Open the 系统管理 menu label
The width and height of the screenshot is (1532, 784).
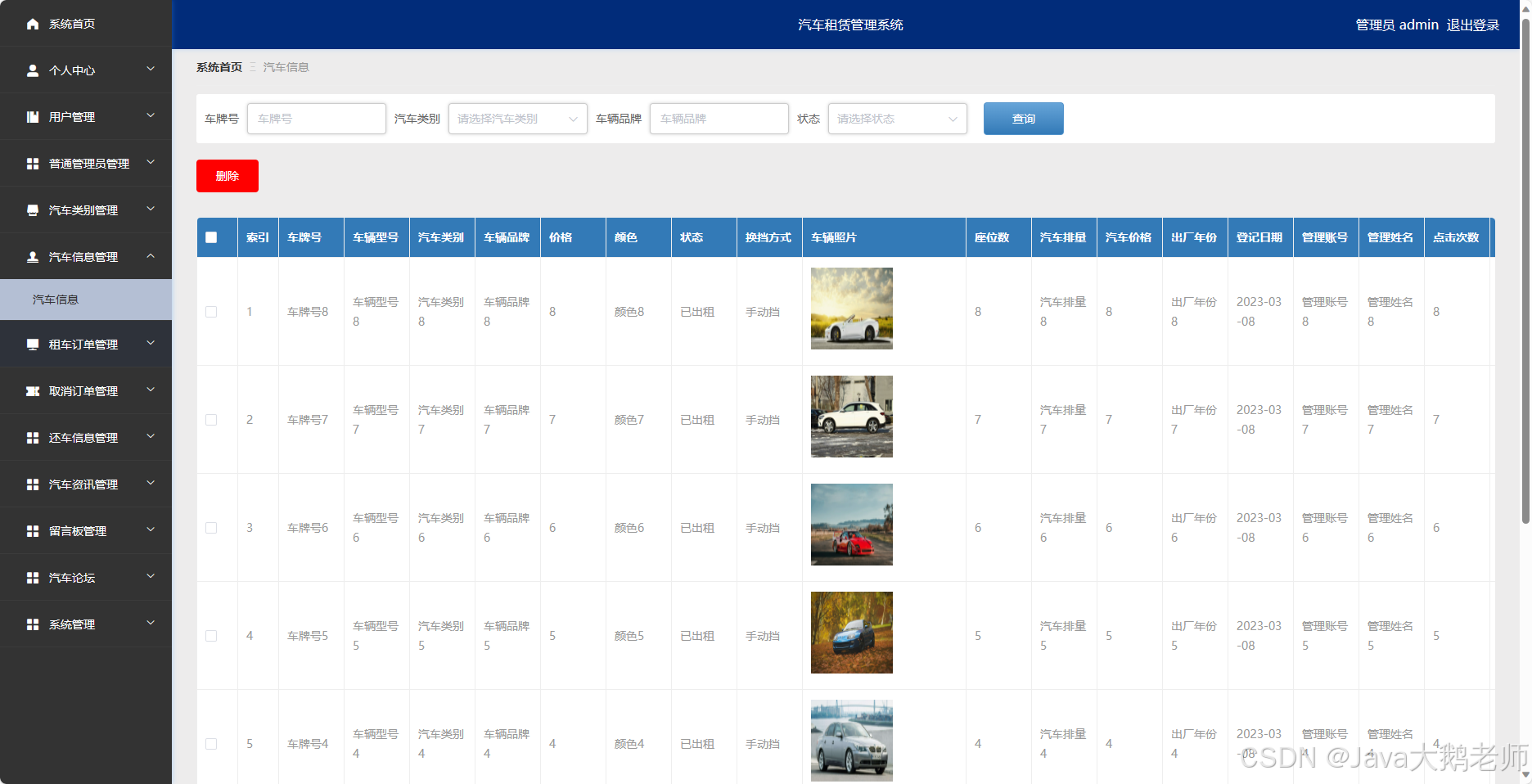tap(72, 624)
